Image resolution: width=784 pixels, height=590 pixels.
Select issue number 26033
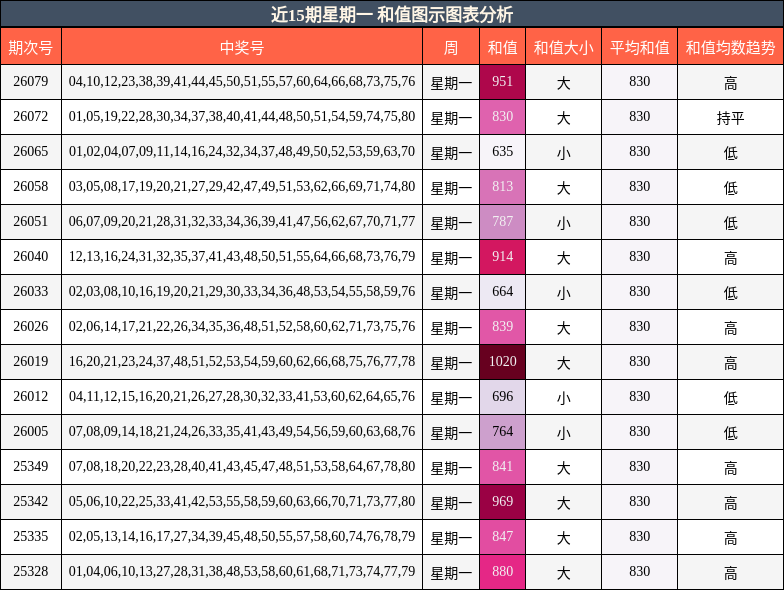click(x=30, y=292)
